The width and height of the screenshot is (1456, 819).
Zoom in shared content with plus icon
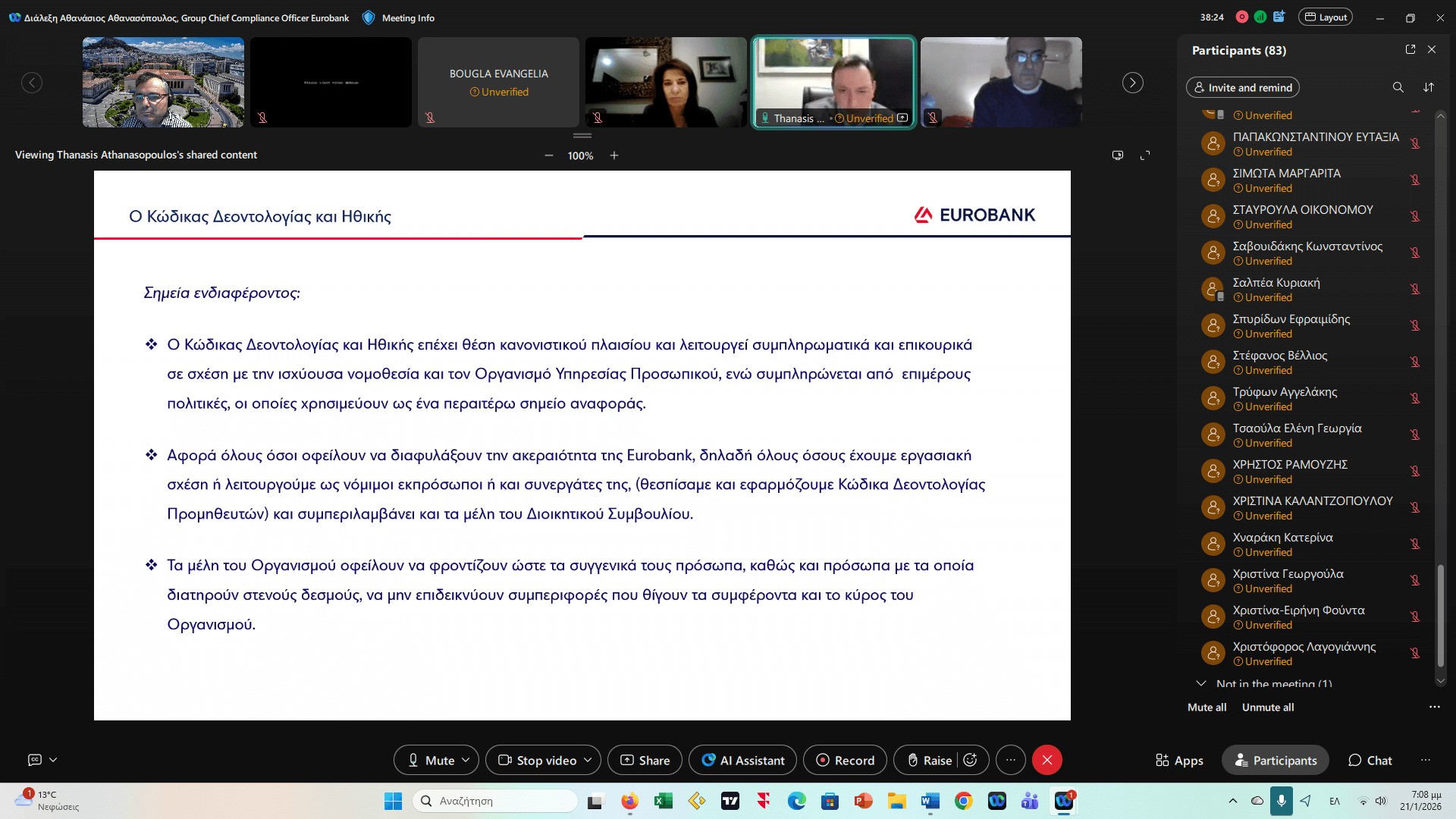point(614,155)
